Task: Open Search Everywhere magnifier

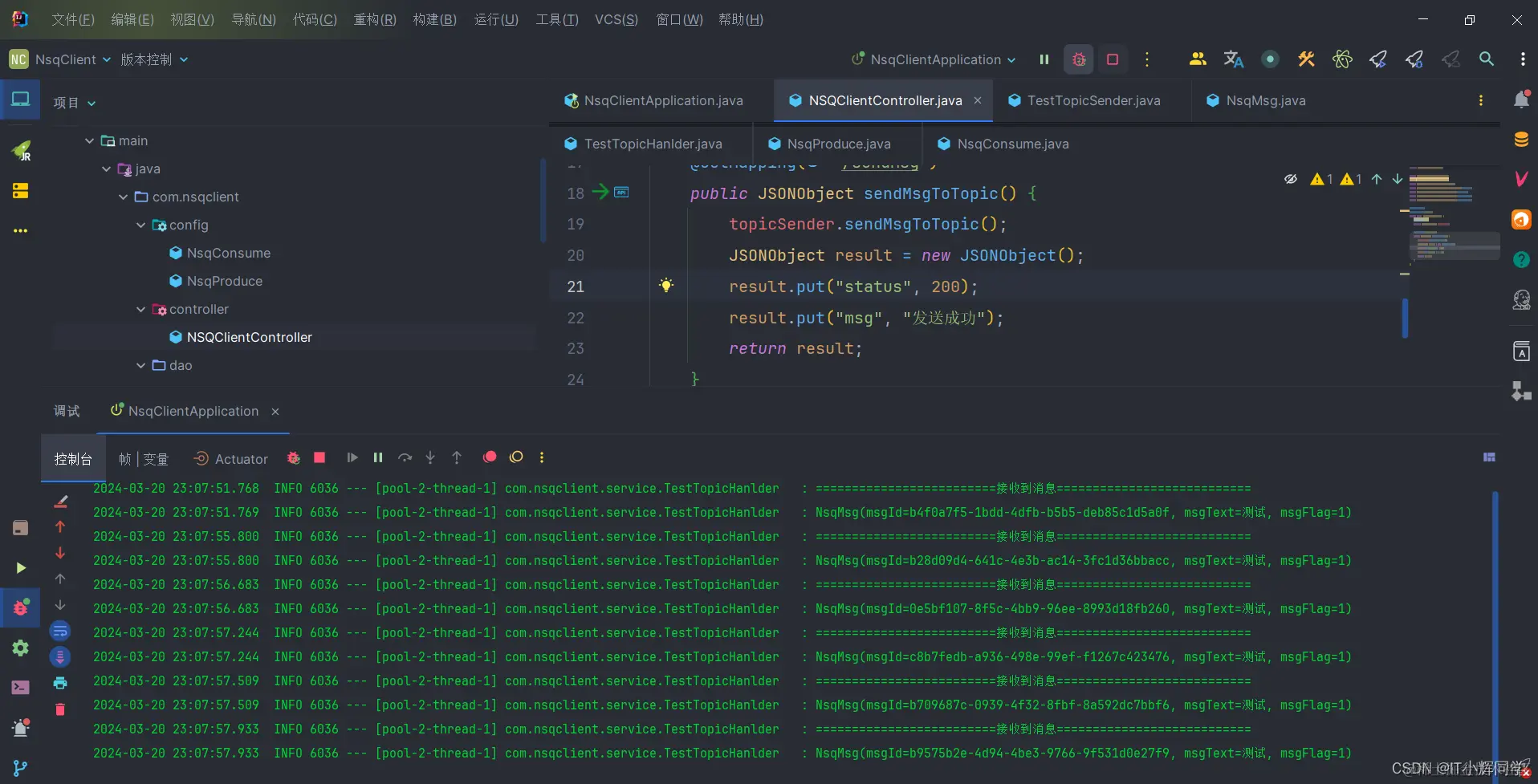Action: (x=1487, y=59)
